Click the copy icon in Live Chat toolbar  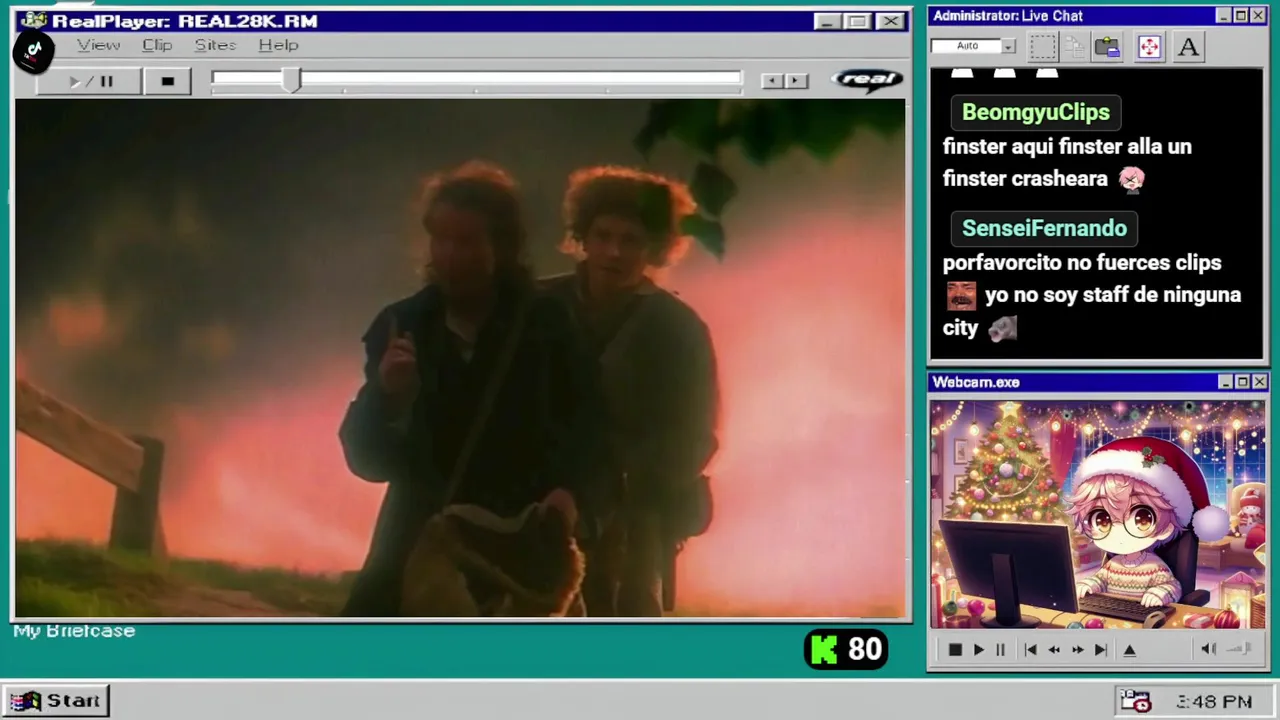click(1075, 46)
